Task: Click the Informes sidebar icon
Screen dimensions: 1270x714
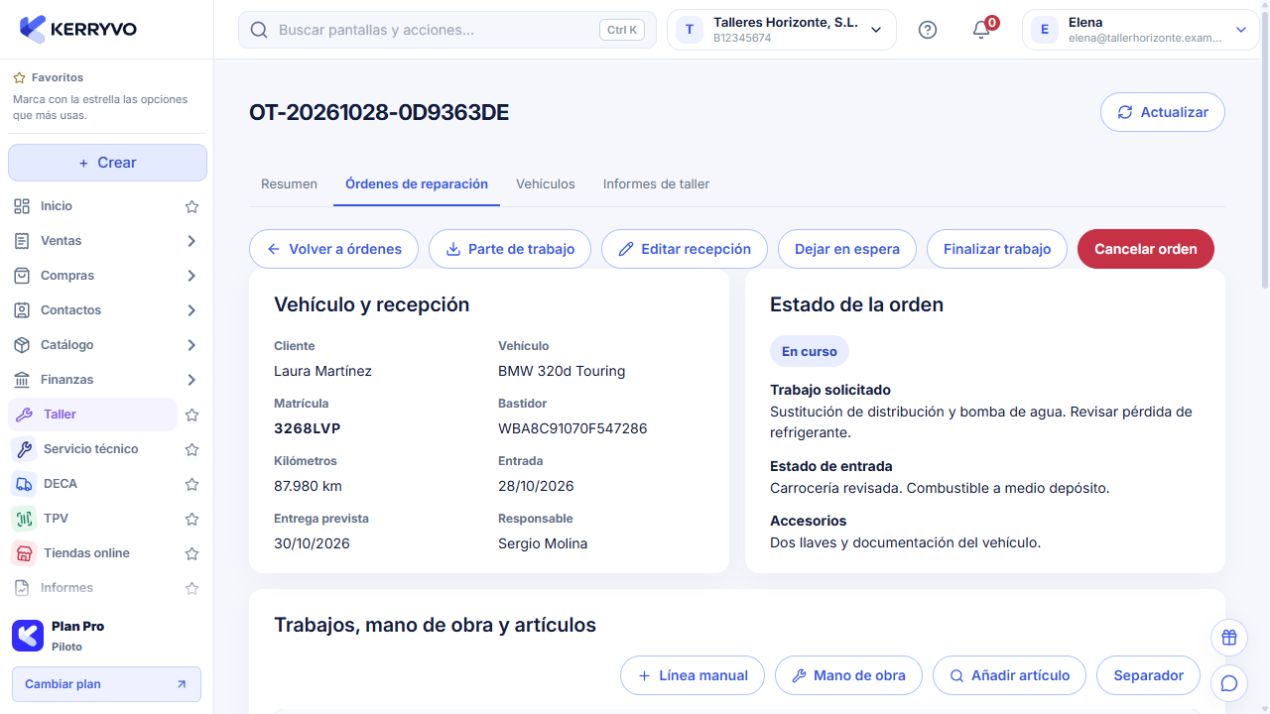Action: point(22,588)
